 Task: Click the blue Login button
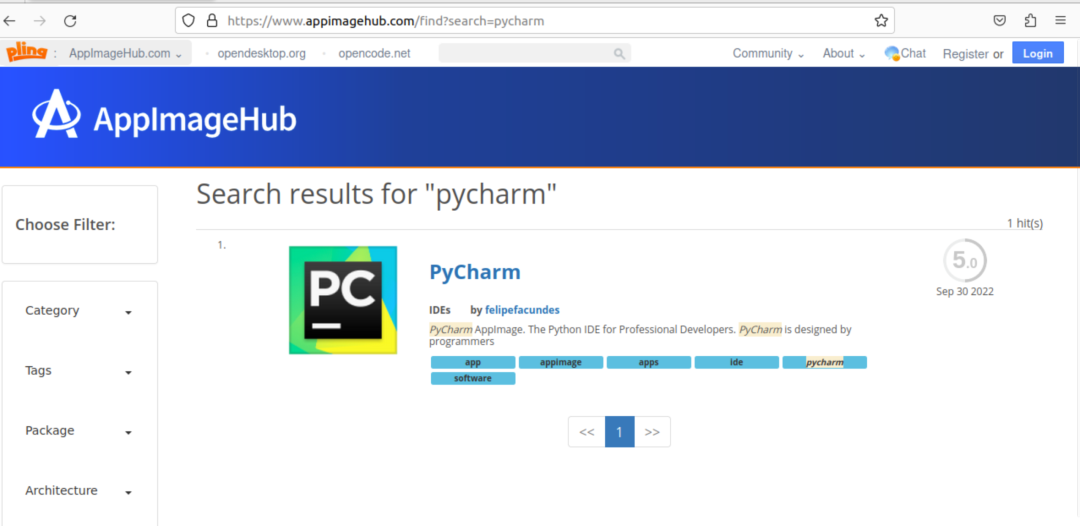pos(1037,53)
